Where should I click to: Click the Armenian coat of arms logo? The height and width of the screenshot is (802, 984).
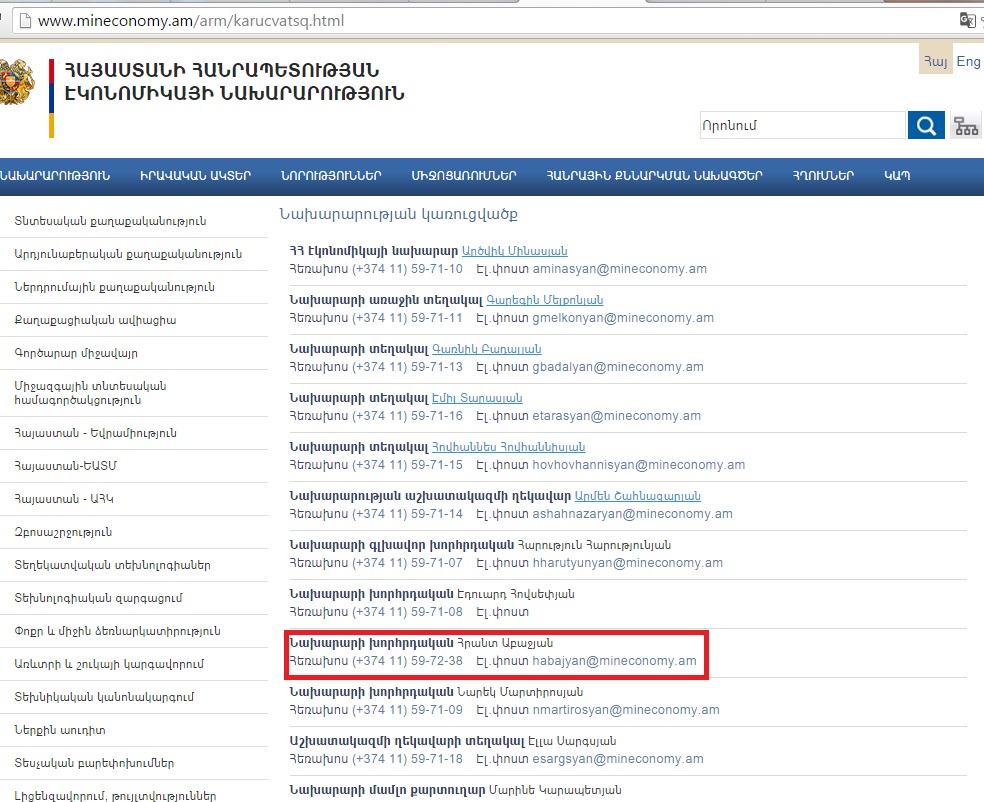(x=18, y=83)
